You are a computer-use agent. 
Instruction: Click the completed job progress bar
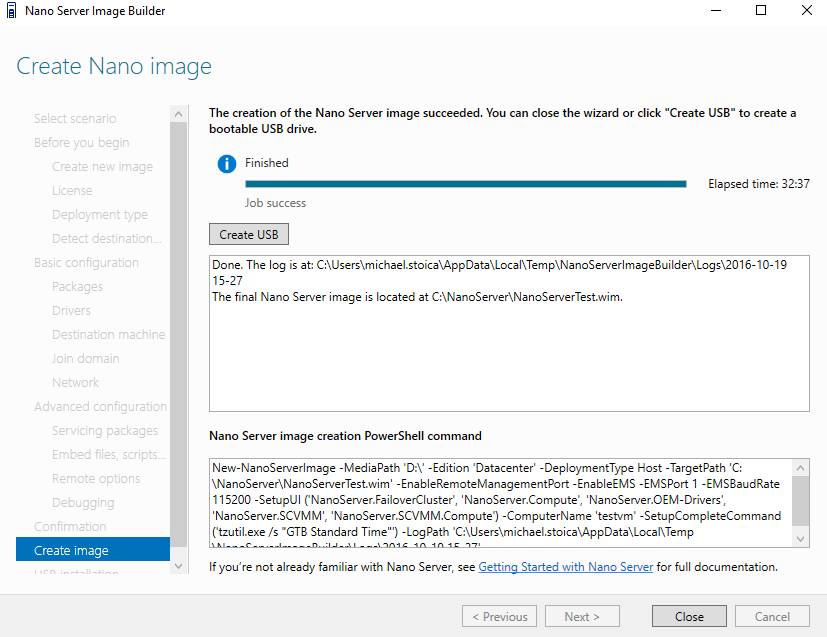point(466,184)
